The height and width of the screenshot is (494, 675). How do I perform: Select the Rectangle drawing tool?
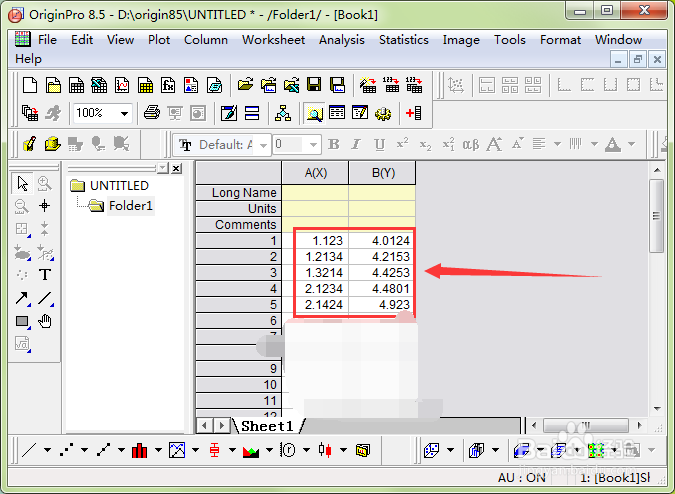tap(22, 321)
